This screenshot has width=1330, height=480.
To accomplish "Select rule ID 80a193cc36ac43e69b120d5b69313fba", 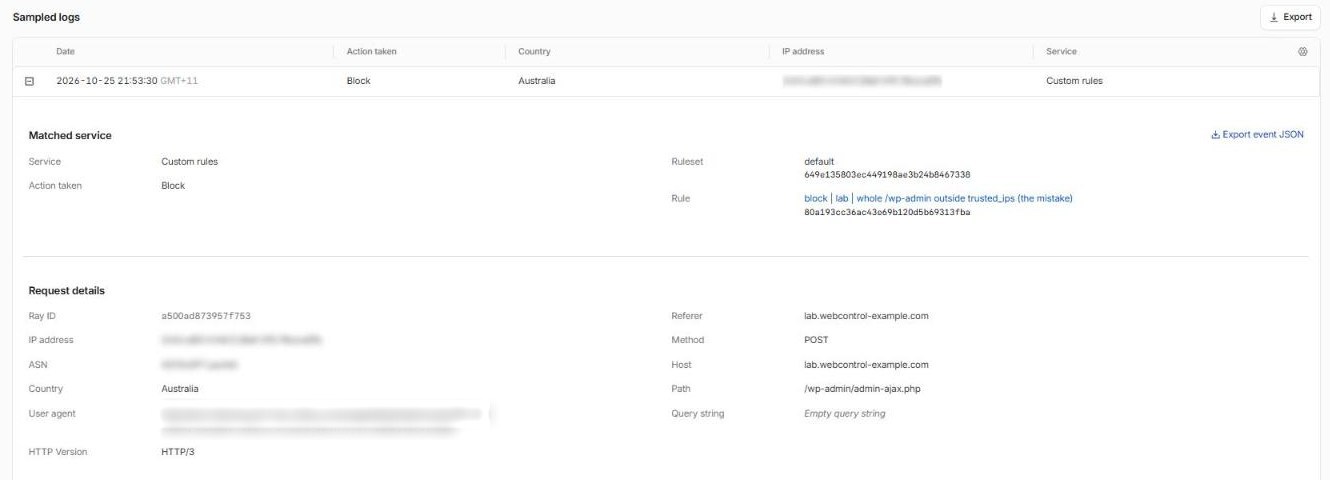I will click(887, 212).
